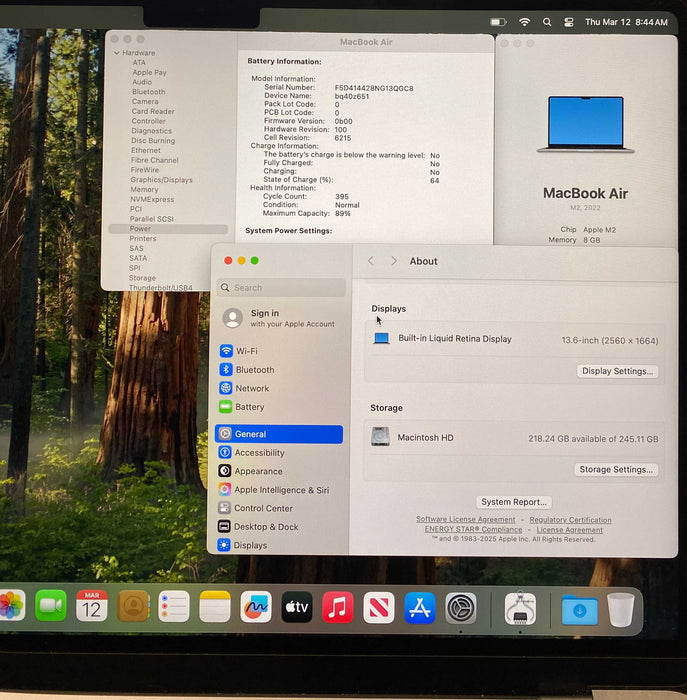
Task: Click System Settings icon in the Dock
Action: tap(461, 608)
